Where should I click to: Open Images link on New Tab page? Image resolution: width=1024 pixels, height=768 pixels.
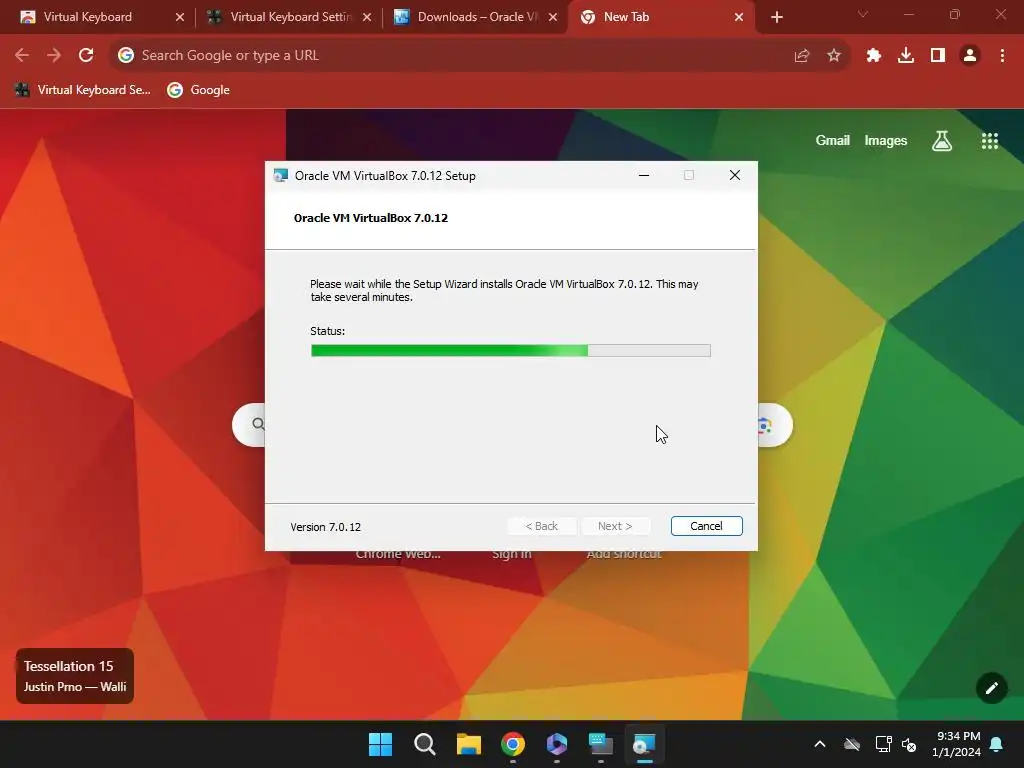coord(886,140)
